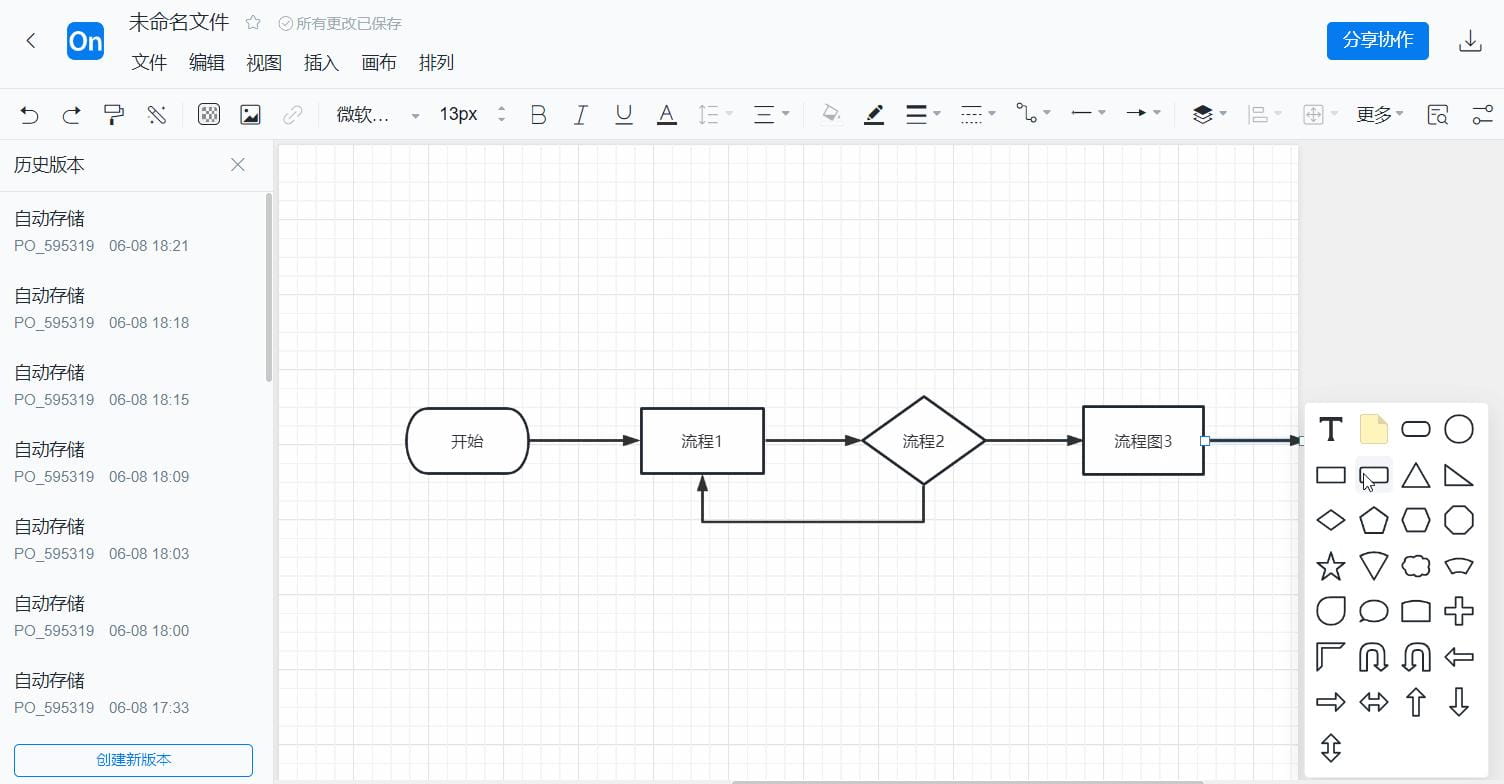Open the line end arrow style dropdown
Viewport: 1504px width, 784px height.
pyautogui.click(x=1142, y=114)
